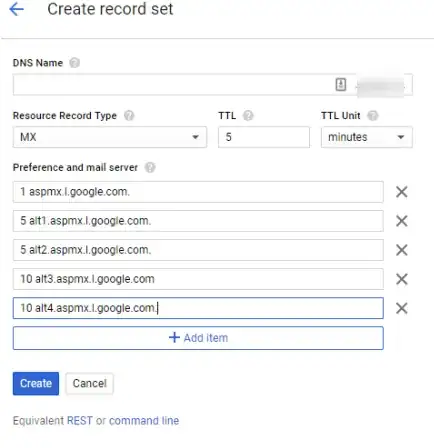Focus the TTL value field

pyautogui.click(x=264, y=137)
